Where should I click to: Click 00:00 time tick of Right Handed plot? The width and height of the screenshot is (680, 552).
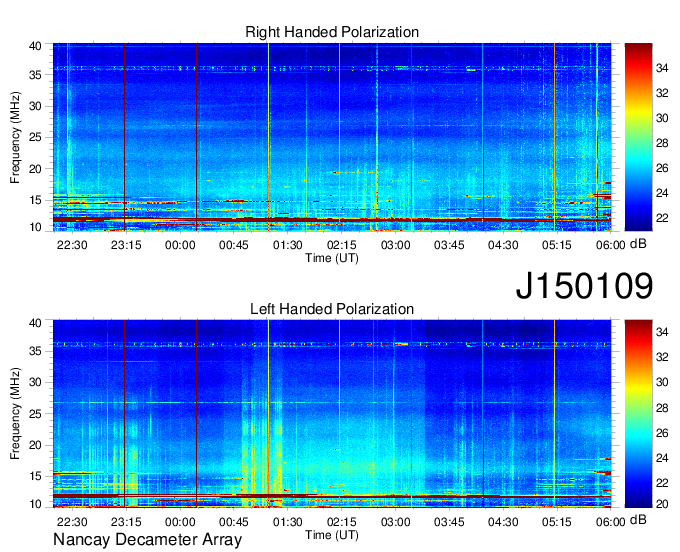pos(180,245)
